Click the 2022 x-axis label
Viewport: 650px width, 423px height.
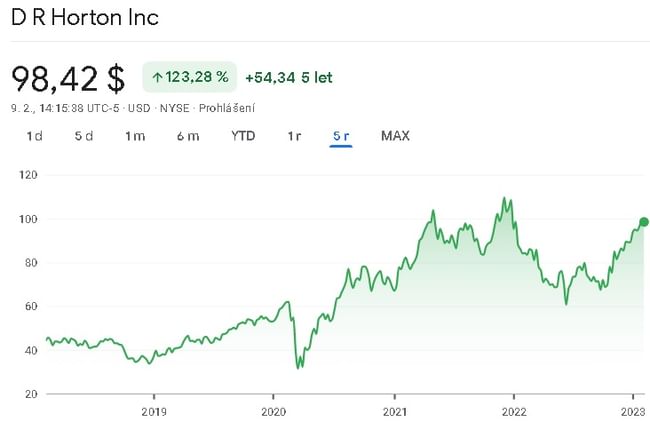click(x=514, y=411)
